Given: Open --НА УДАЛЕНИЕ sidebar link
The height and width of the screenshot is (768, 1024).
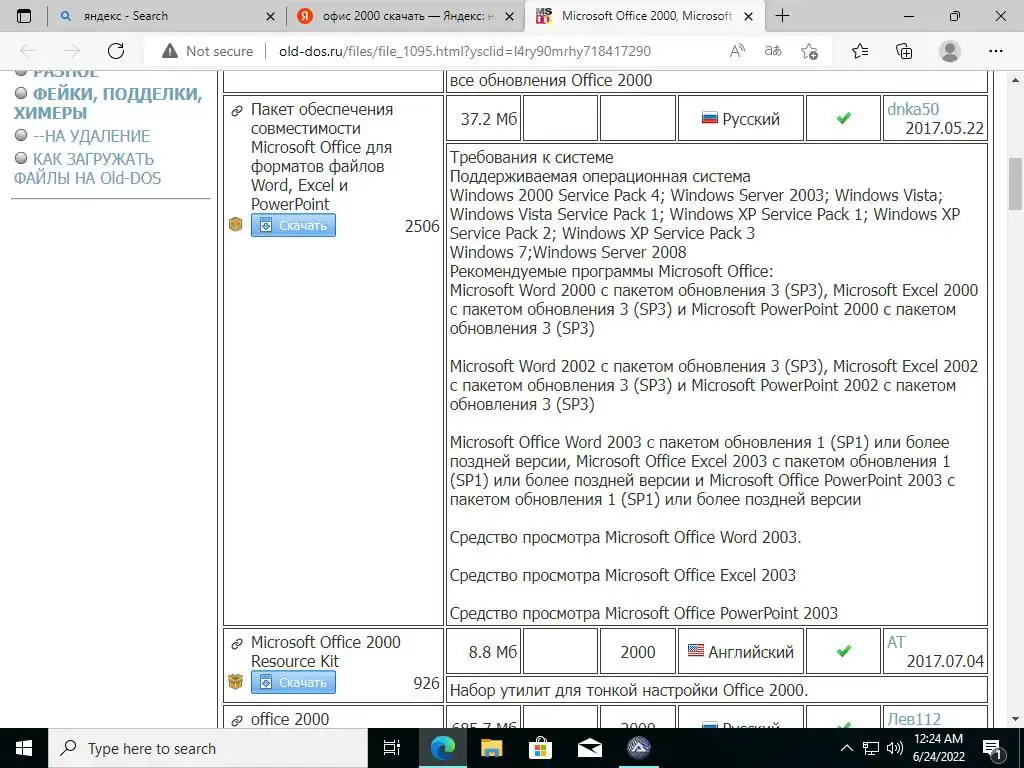Looking at the screenshot, I should [91, 136].
